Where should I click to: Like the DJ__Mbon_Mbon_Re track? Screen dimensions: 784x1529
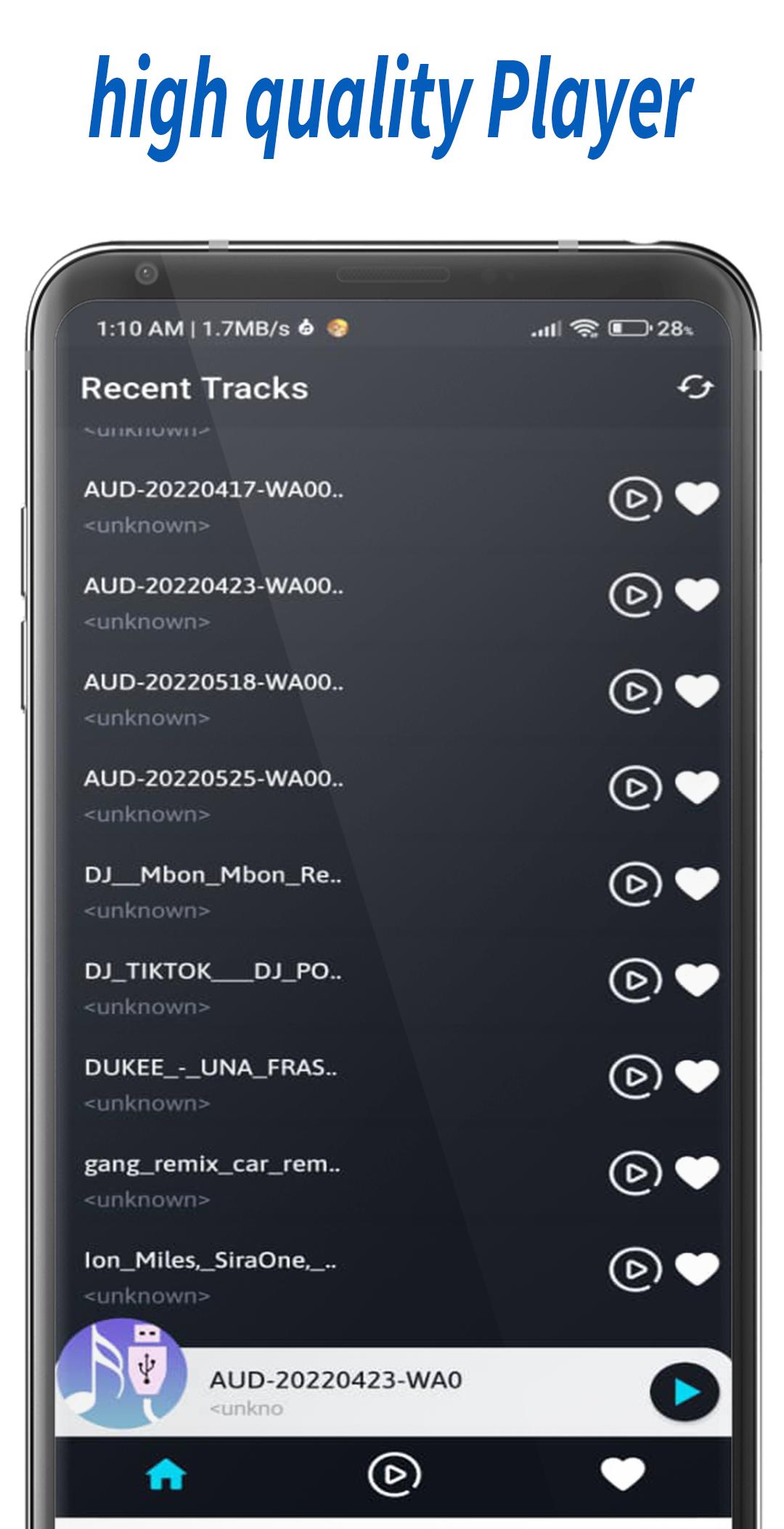pyautogui.click(x=697, y=883)
